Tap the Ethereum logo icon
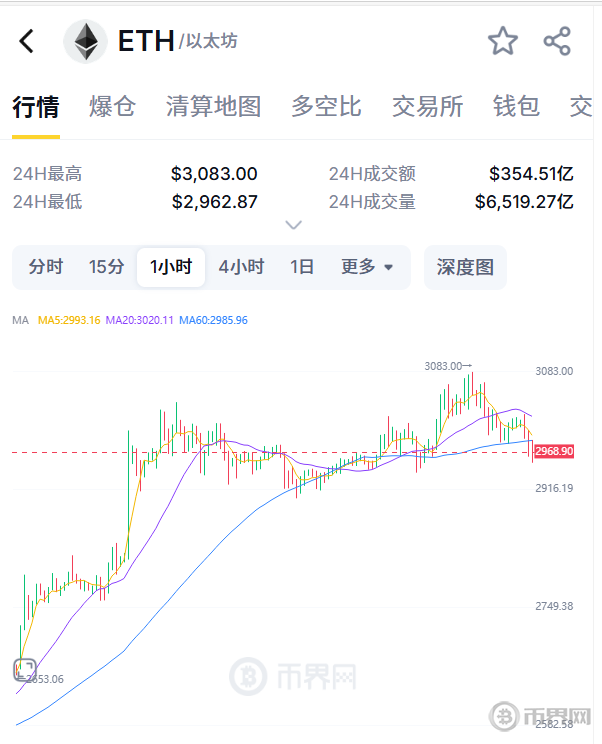602x744 pixels. click(86, 41)
